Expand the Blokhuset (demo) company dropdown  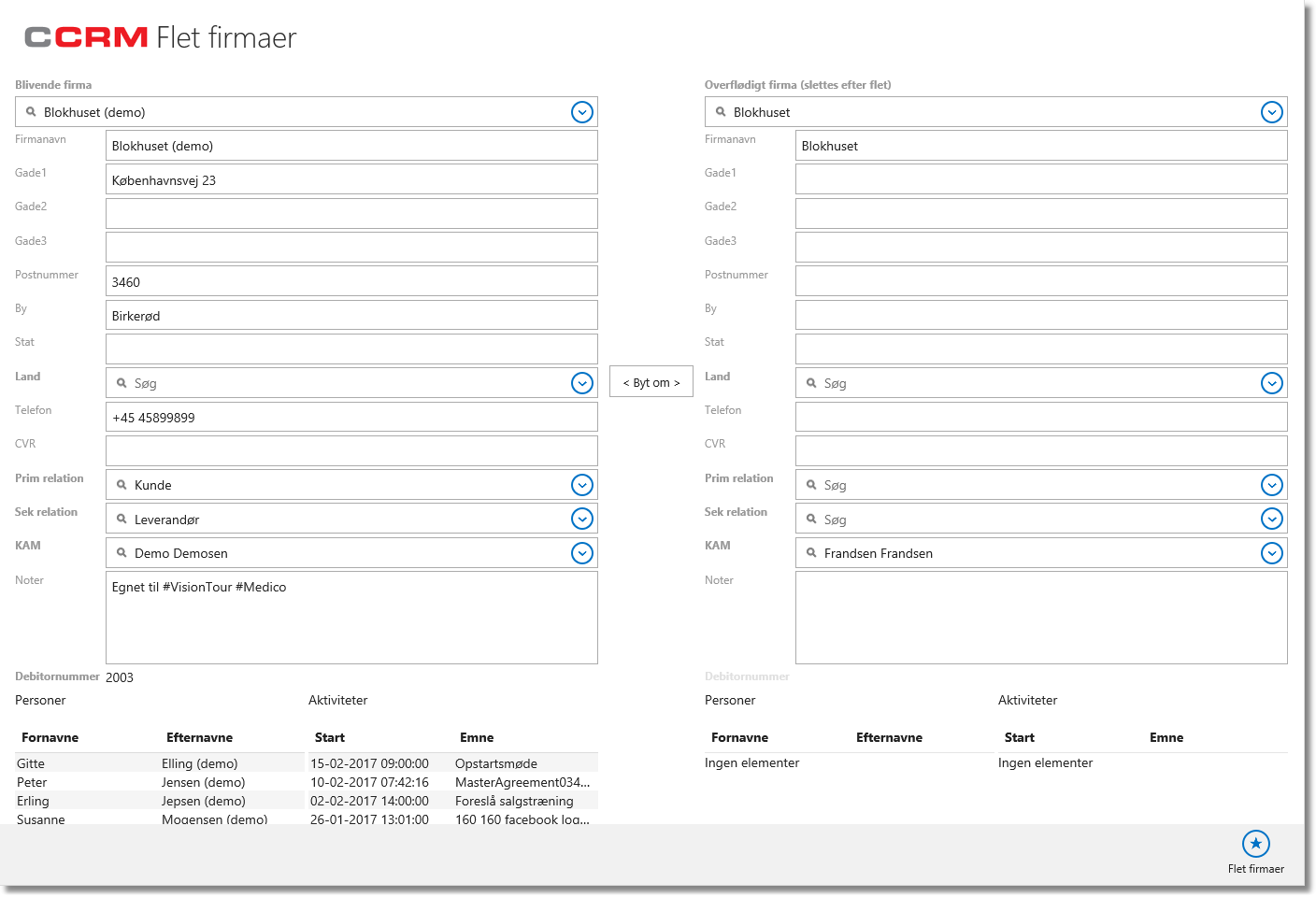(582, 112)
